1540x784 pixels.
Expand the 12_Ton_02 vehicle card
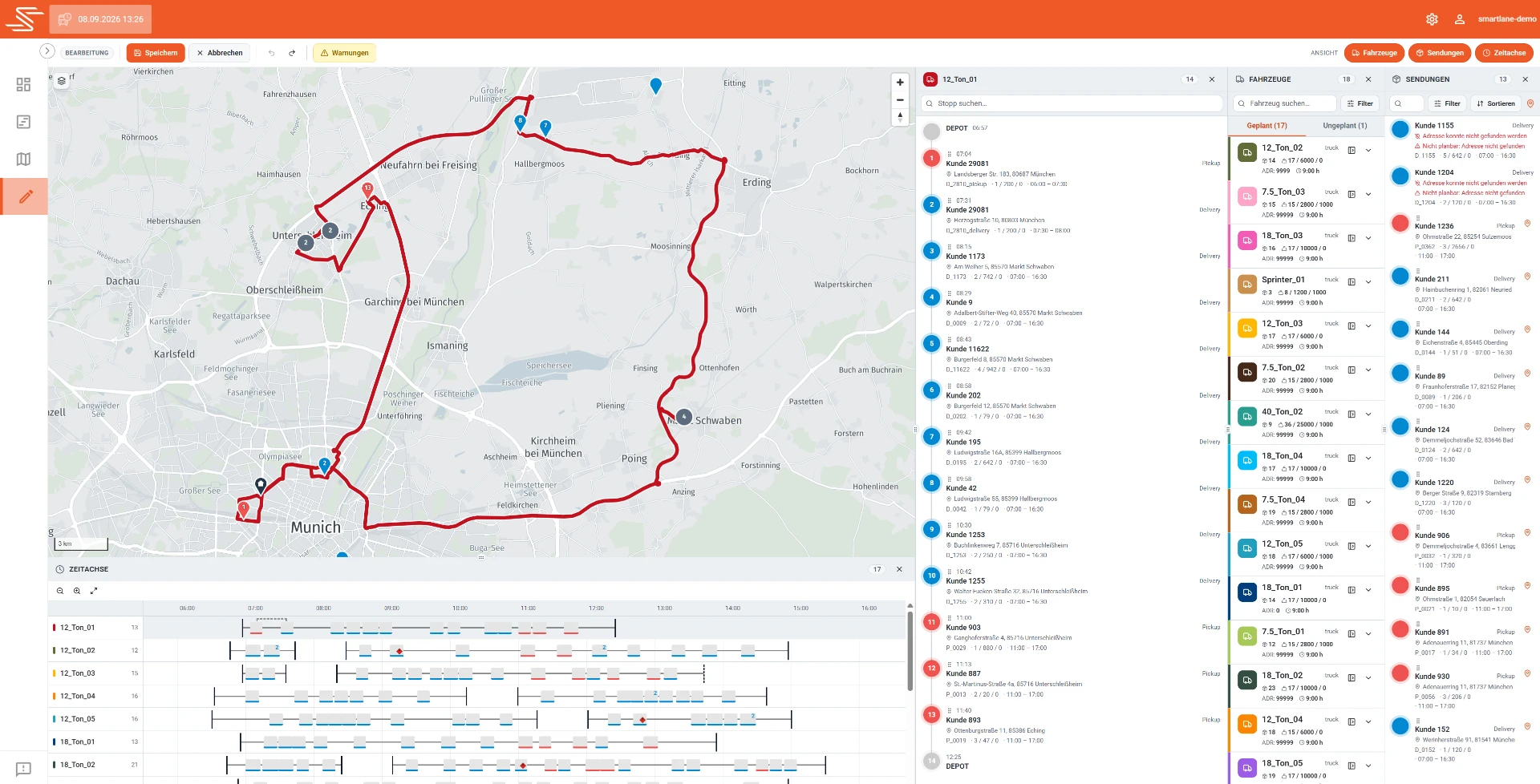point(1368,151)
